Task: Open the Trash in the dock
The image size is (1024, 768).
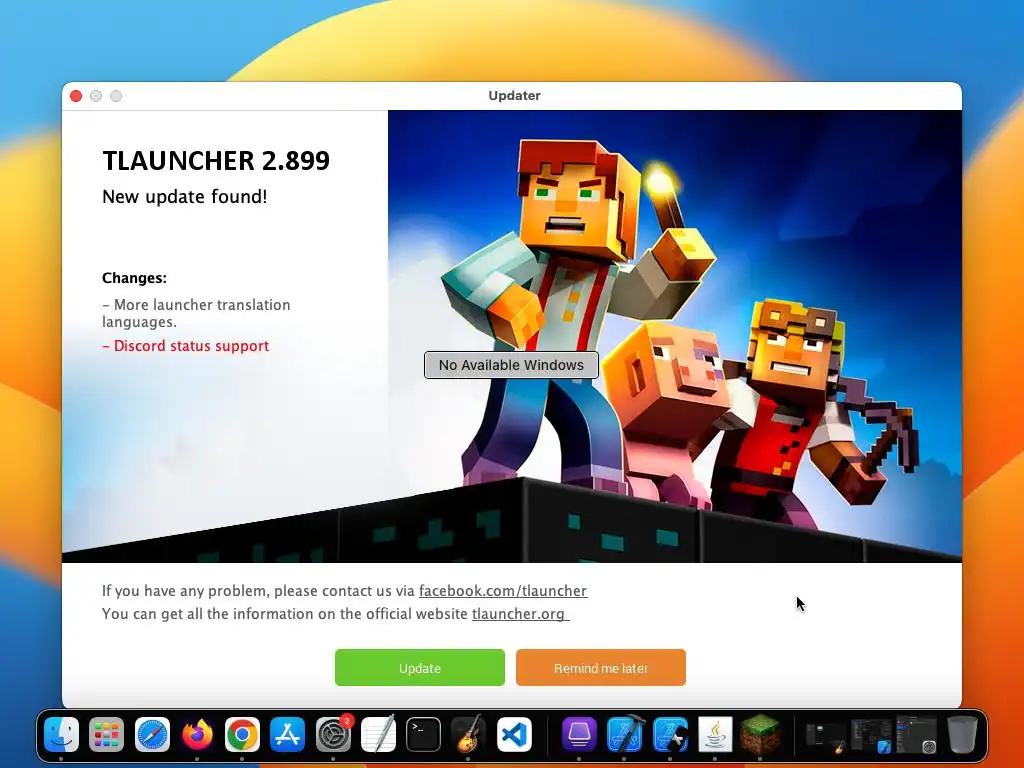Action: coord(962,735)
